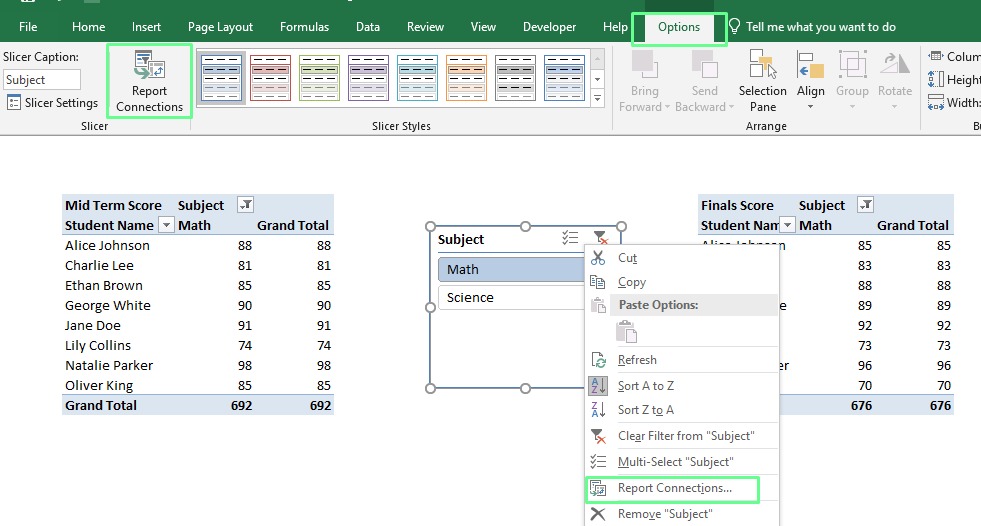Click Report Connections in context menu
981x526 pixels.
(x=674, y=488)
